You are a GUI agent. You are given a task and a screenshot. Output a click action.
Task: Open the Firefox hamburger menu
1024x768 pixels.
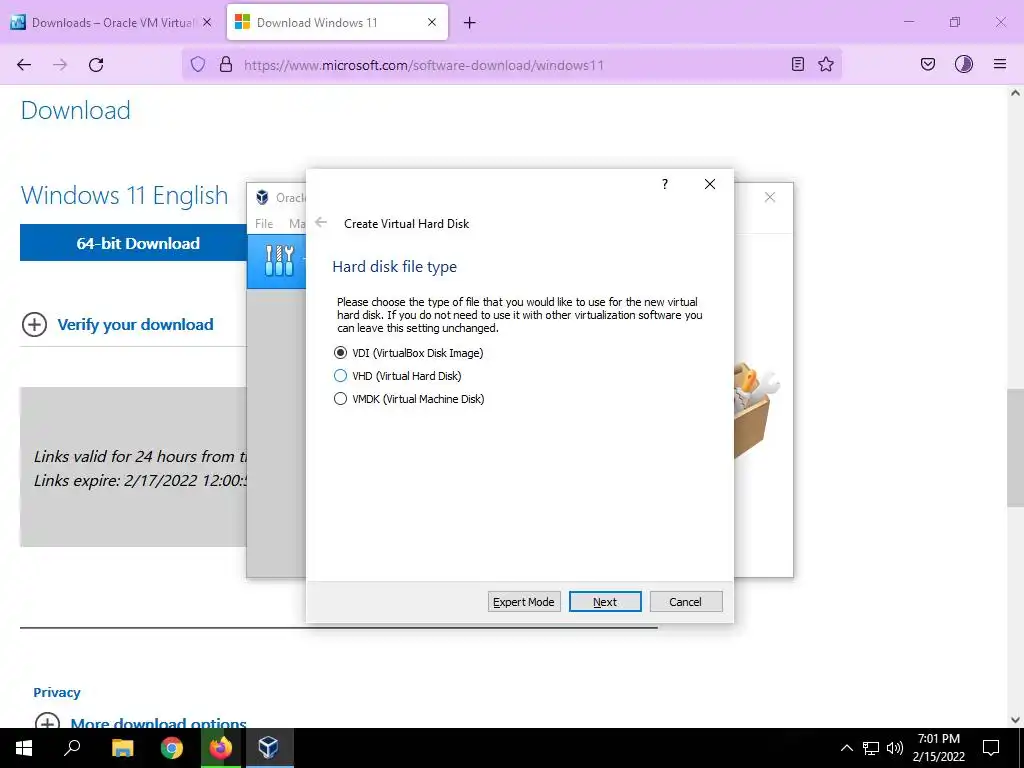1000,64
